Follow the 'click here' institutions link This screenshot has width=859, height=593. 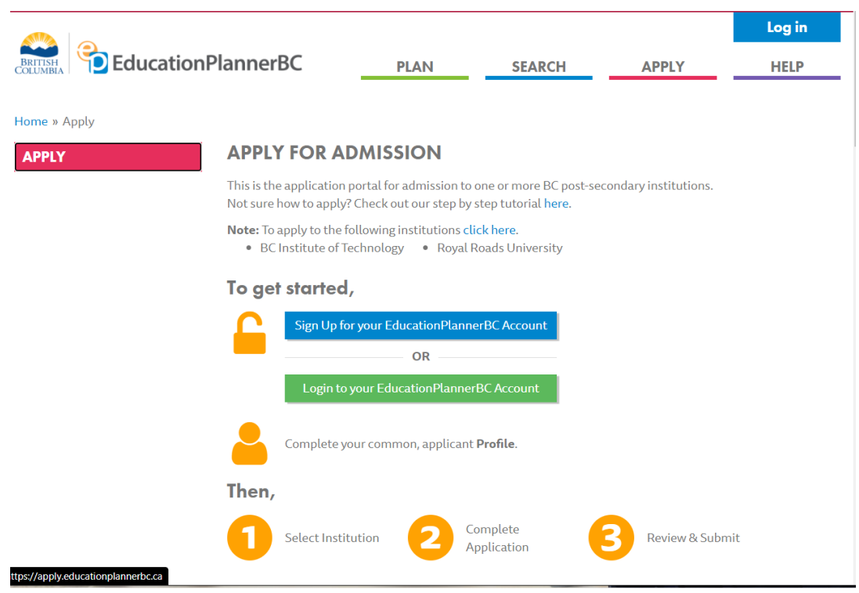(489, 230)
